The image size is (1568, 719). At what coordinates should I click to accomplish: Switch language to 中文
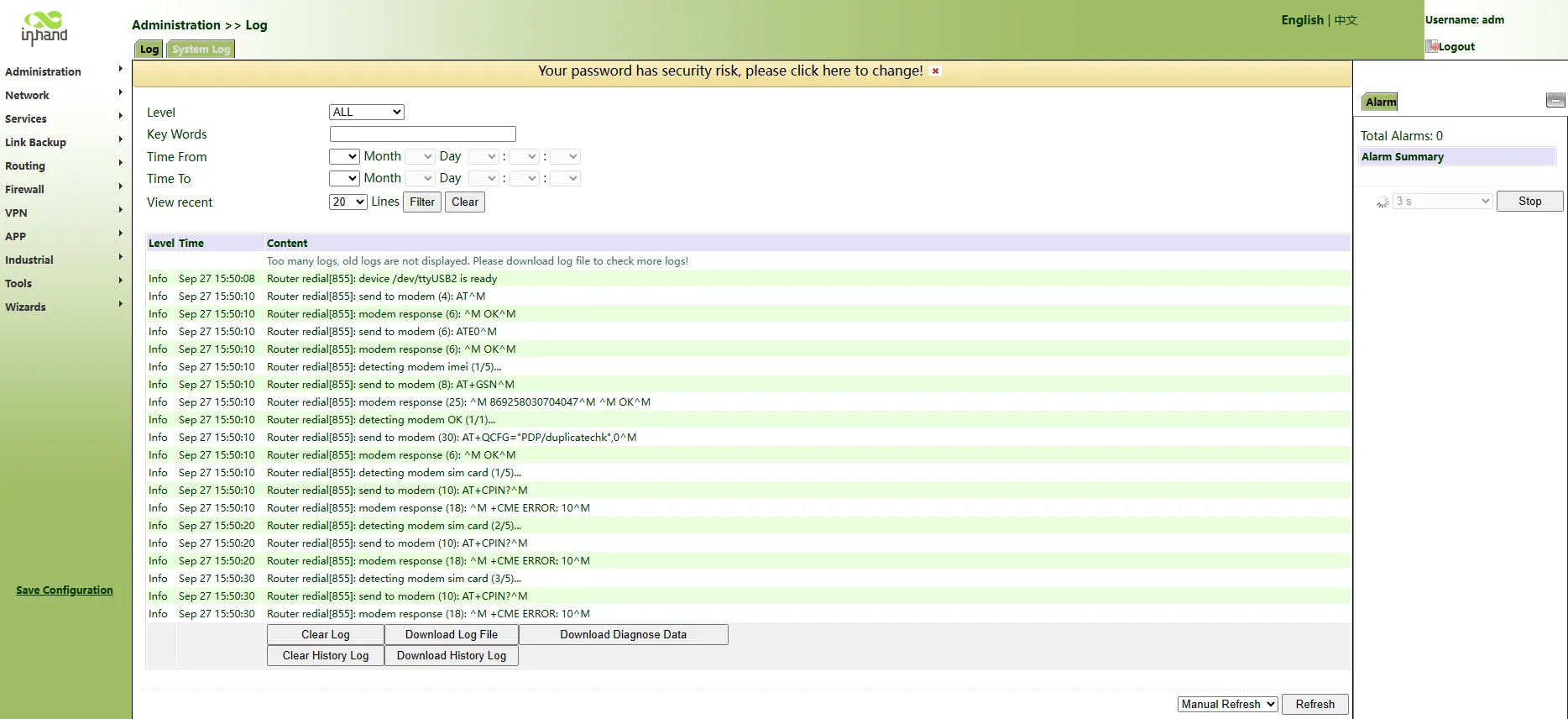point(1346,20)
